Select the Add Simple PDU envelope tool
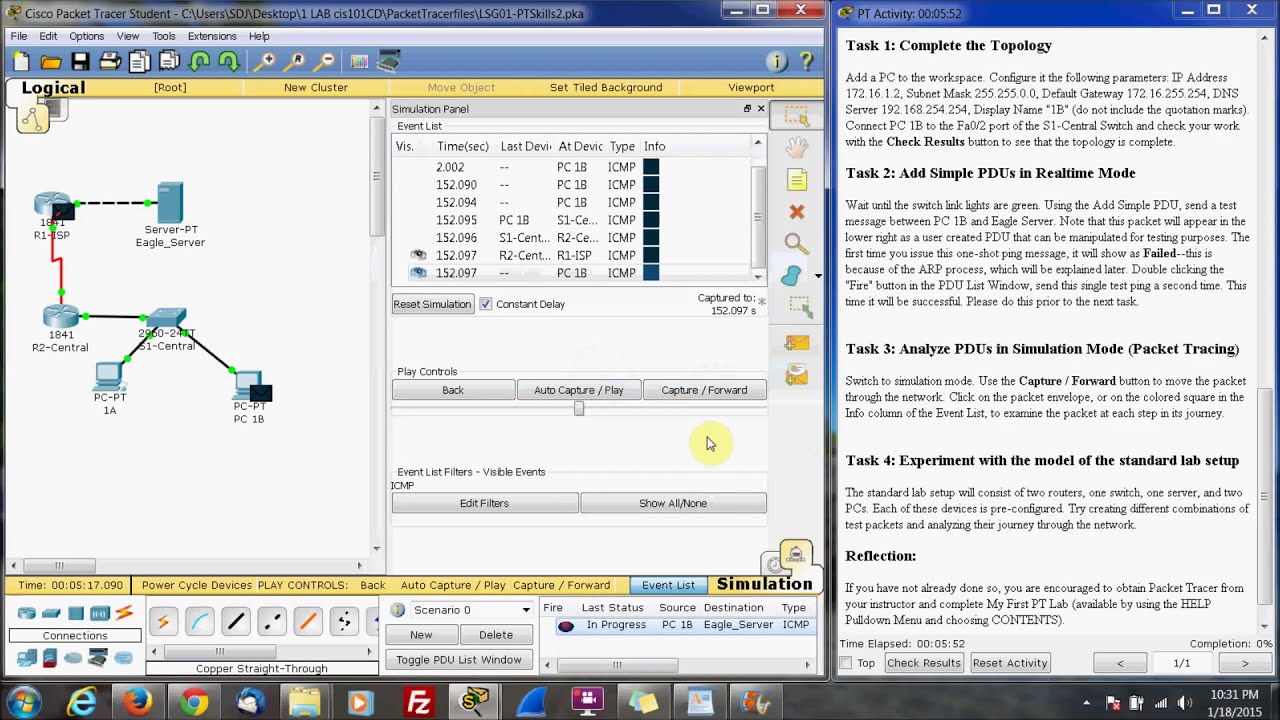1280x720 pixels. [x=797, y=343]
